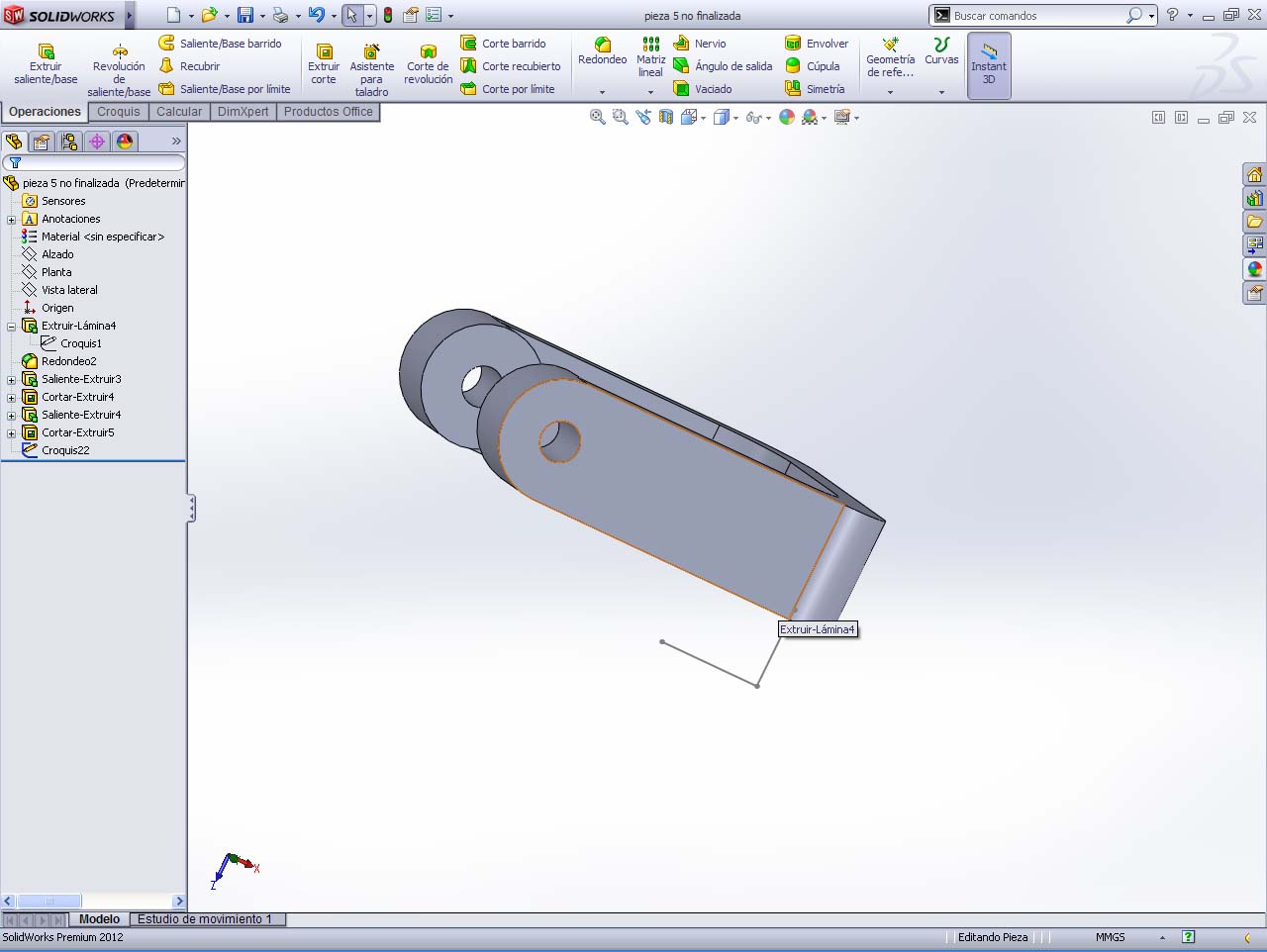Switch to the DimXpert tab
The width and height of the screenshot is (1267, 952).
[243, 112]
